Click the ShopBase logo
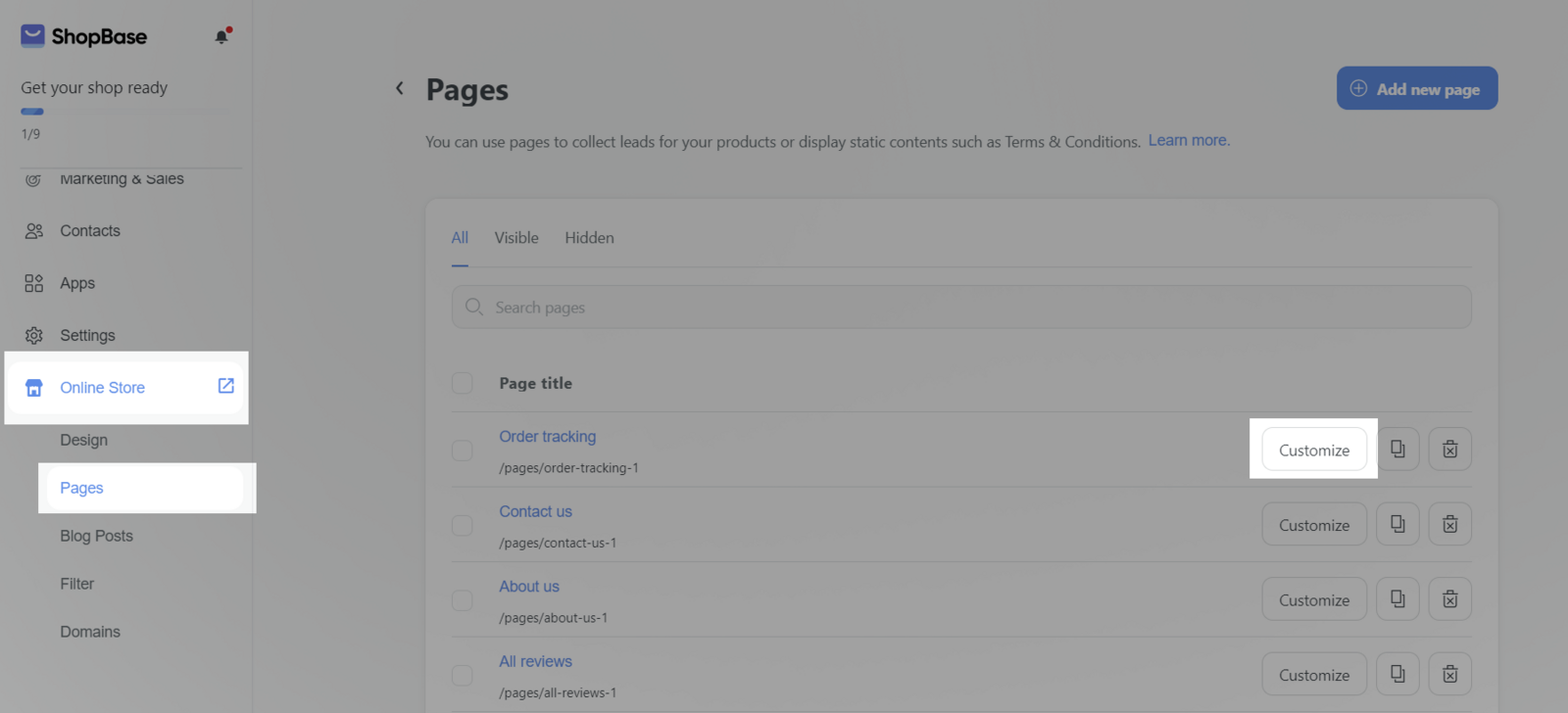Screen dimensions: 1568x713 tap(83, 36)
